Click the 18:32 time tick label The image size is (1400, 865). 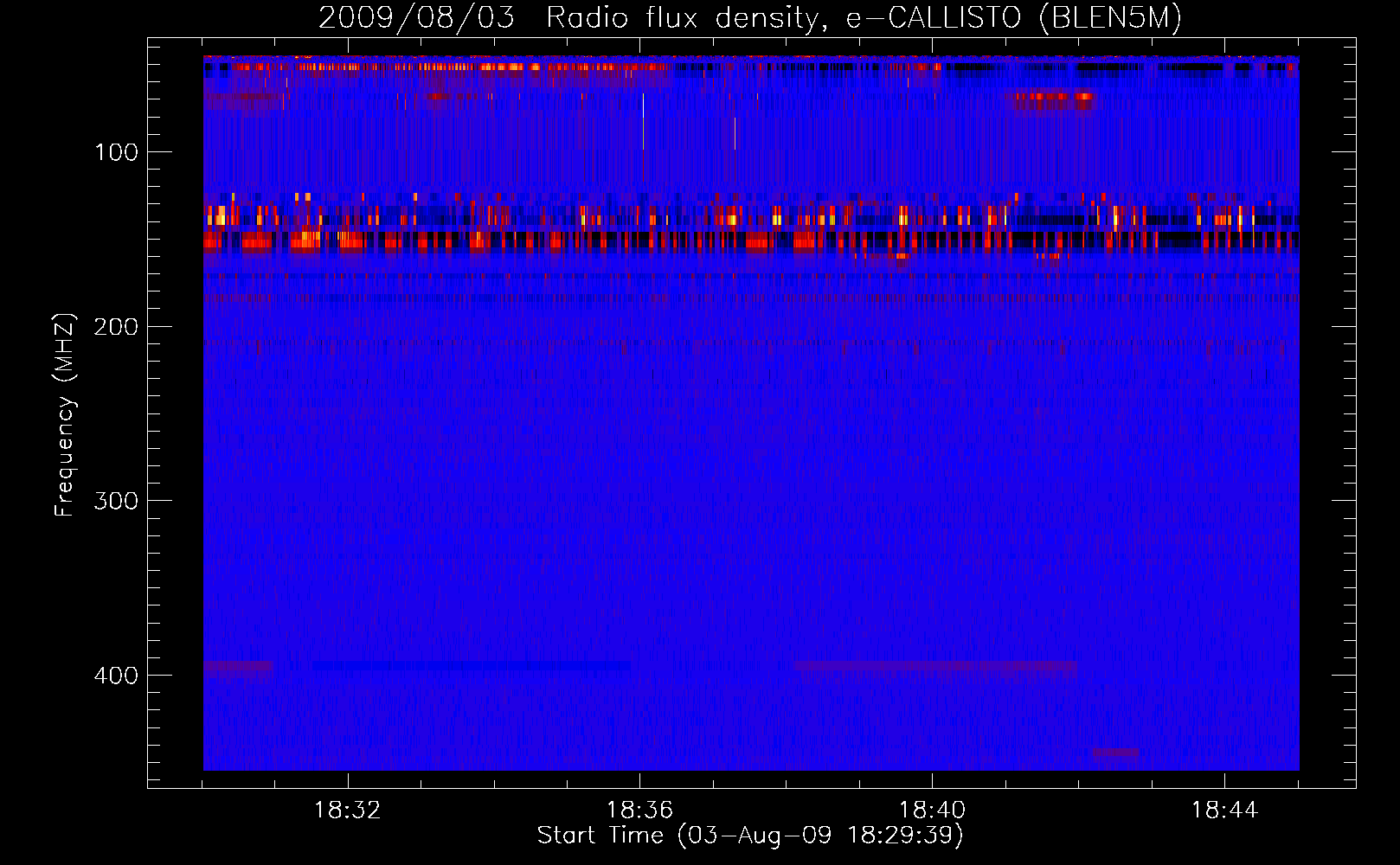click(347, 810)
